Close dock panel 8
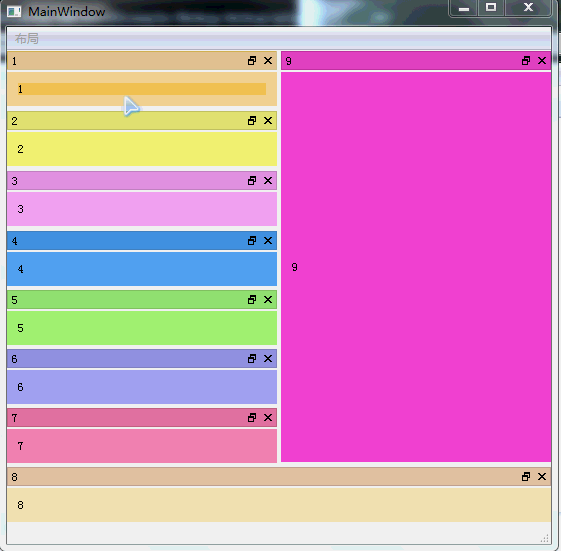The height and width of the screenshot is (551, 561). [x=542, y=477]
